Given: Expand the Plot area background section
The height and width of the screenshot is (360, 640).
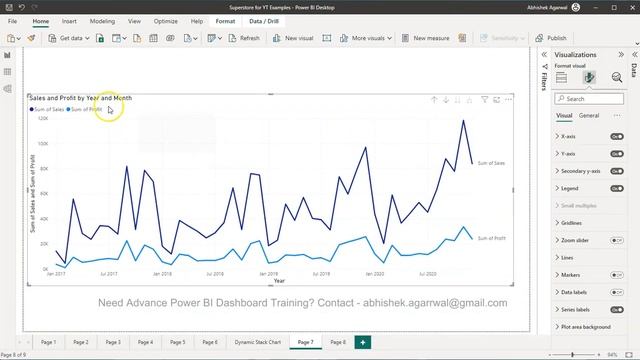Looking at the screenshot, I should [x=583, y=327].
